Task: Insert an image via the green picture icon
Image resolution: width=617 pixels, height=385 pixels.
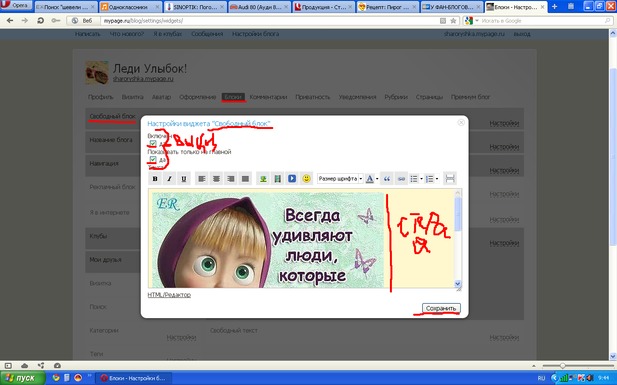Action: click(x=263, y=179)
